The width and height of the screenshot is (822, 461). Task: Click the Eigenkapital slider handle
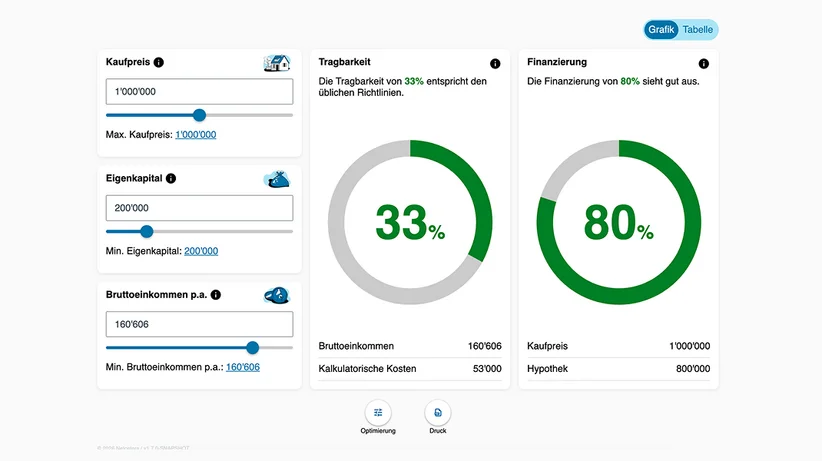(x=147, y=232)
